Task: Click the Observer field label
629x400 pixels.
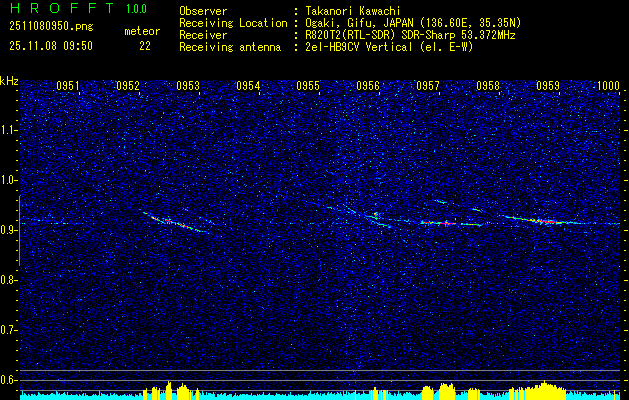Action: pos(203,11)
